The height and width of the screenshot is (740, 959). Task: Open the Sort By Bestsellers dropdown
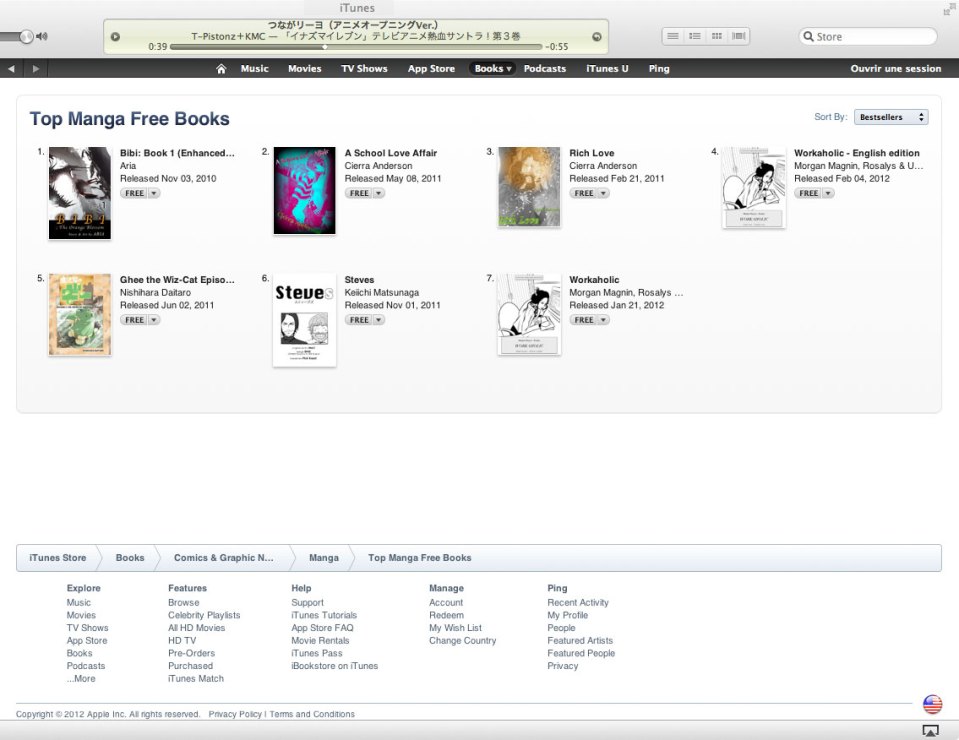[889, 115]
